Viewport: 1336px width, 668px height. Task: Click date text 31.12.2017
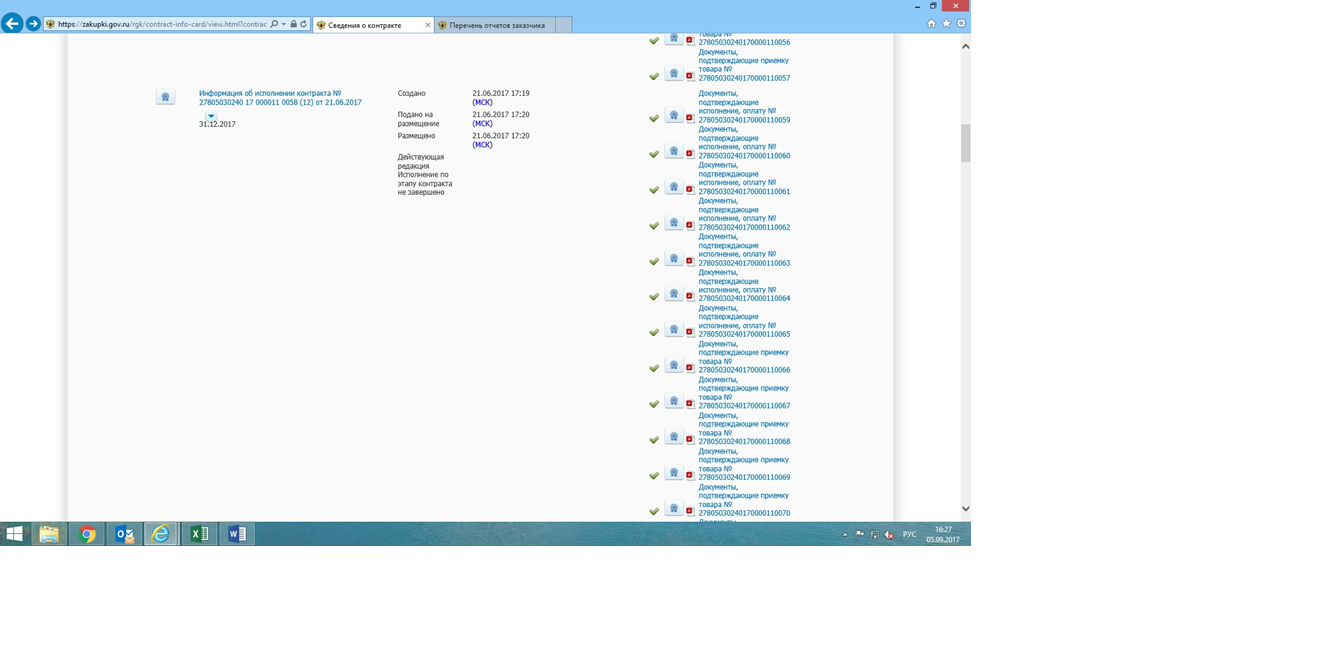[217, 125]
